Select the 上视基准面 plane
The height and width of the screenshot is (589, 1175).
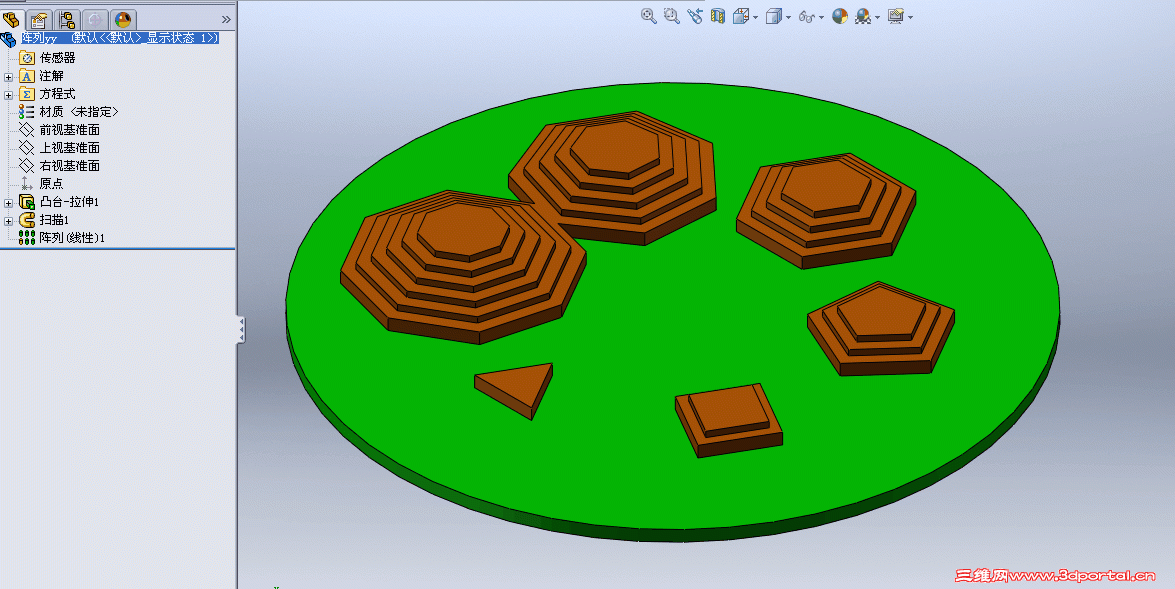70,148
